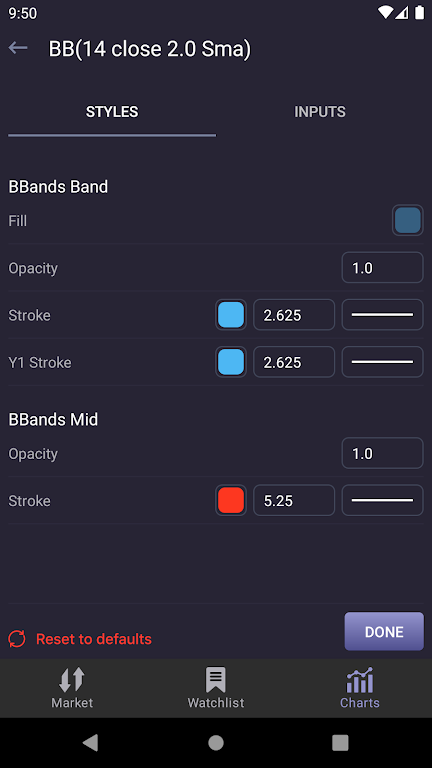Open the Fill color swatch
The width and height of the screenshot is (432, 768).
(408, 220)
